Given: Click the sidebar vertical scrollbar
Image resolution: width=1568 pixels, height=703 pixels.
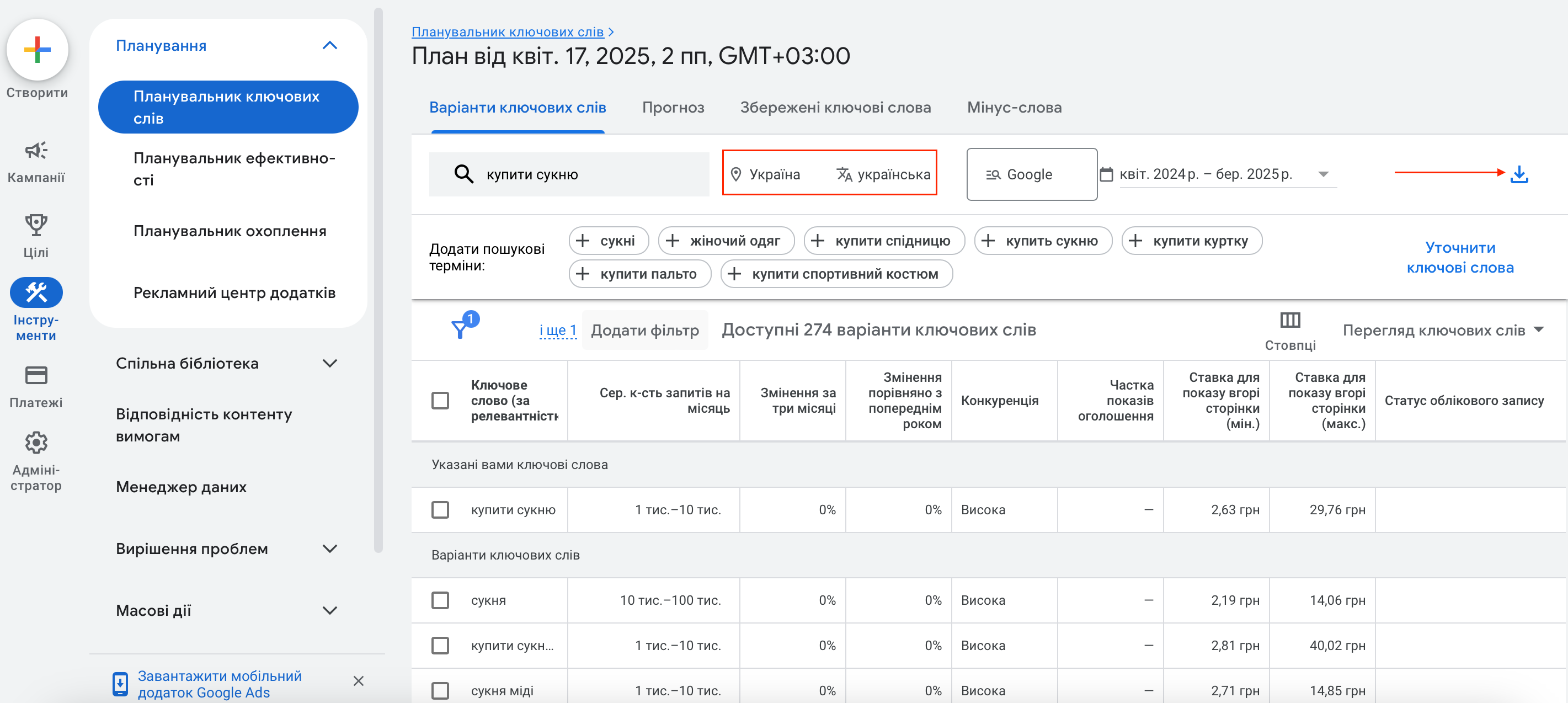Looking at the screenshot, I should [x=378, y=280].
